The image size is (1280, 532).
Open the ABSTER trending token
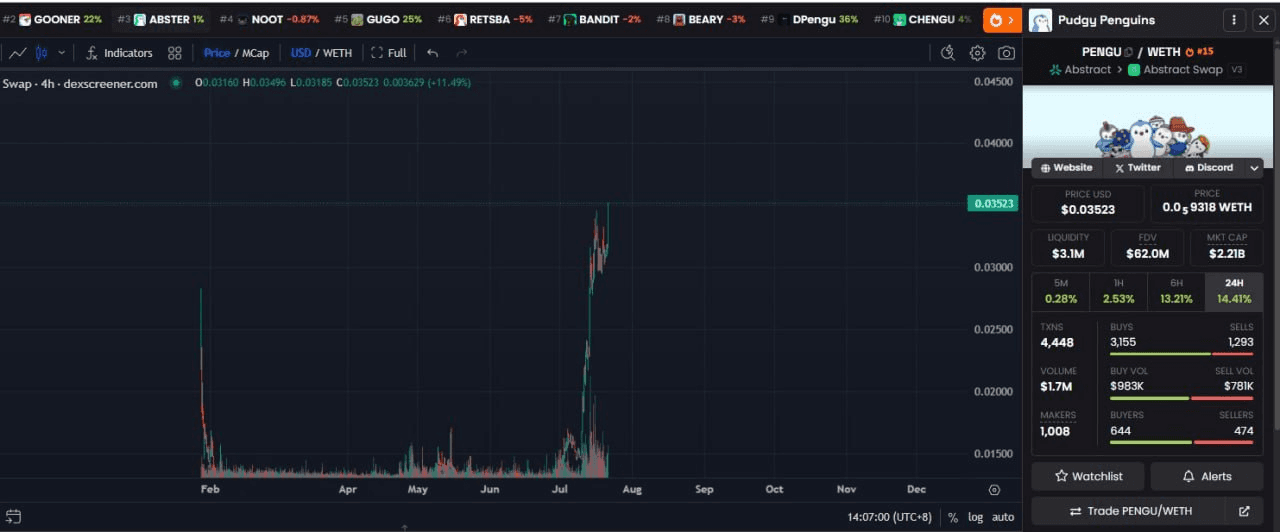[161, 19]
